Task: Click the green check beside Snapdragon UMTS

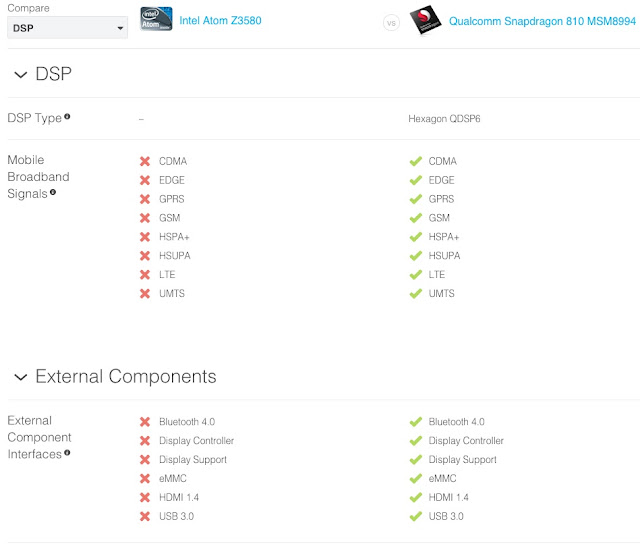Action: point(416,293)
